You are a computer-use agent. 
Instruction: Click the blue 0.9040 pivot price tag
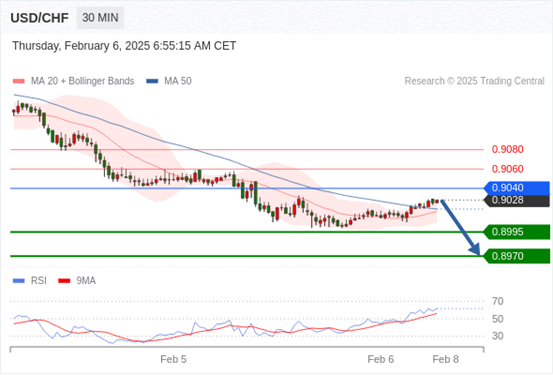click(517, 188)
